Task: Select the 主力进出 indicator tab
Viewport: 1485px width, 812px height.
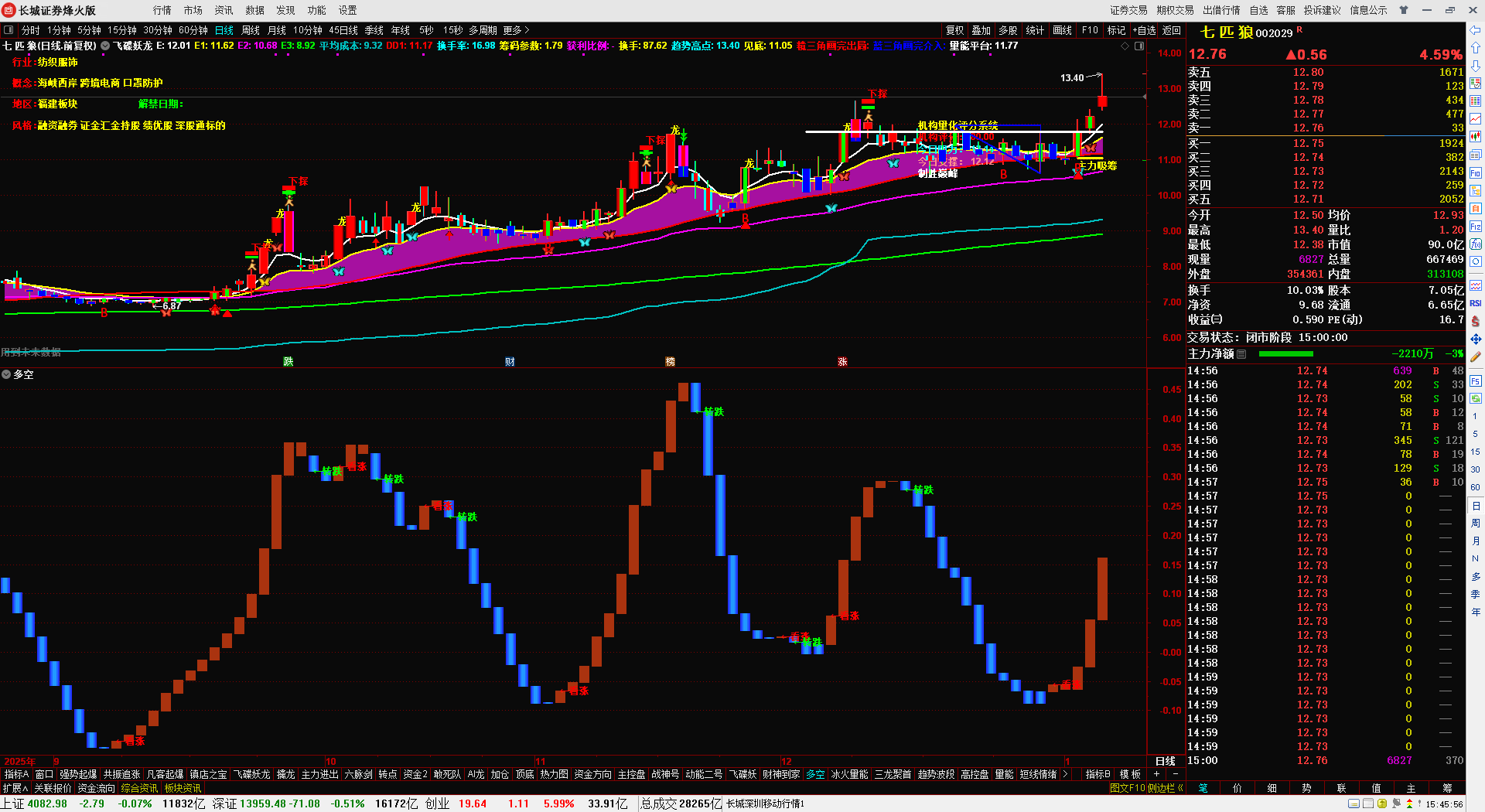Action: click(319, 774)
